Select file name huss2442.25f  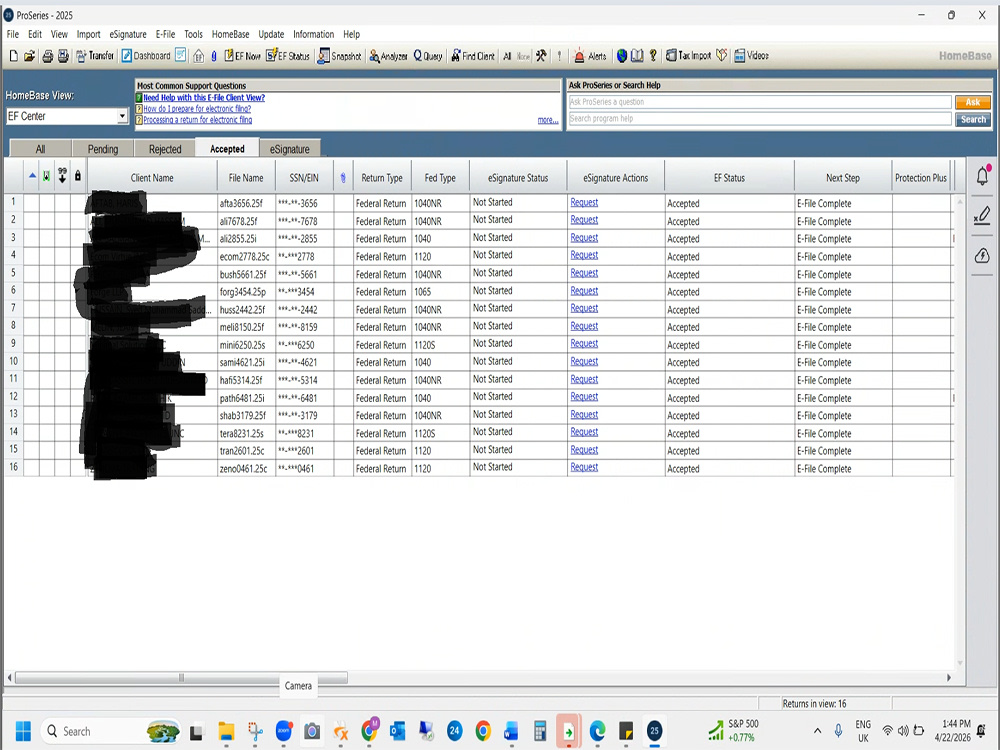[x=242, y=310]
